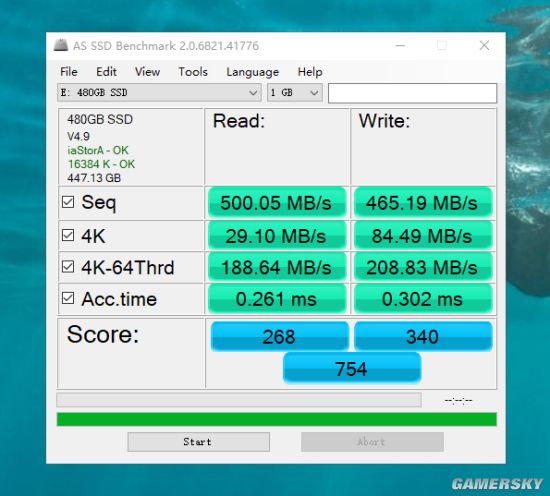This screenshot has height=496, width=550.
Task: Close the AS SSD Benchmark window
Action: click(x=484, y=45)
